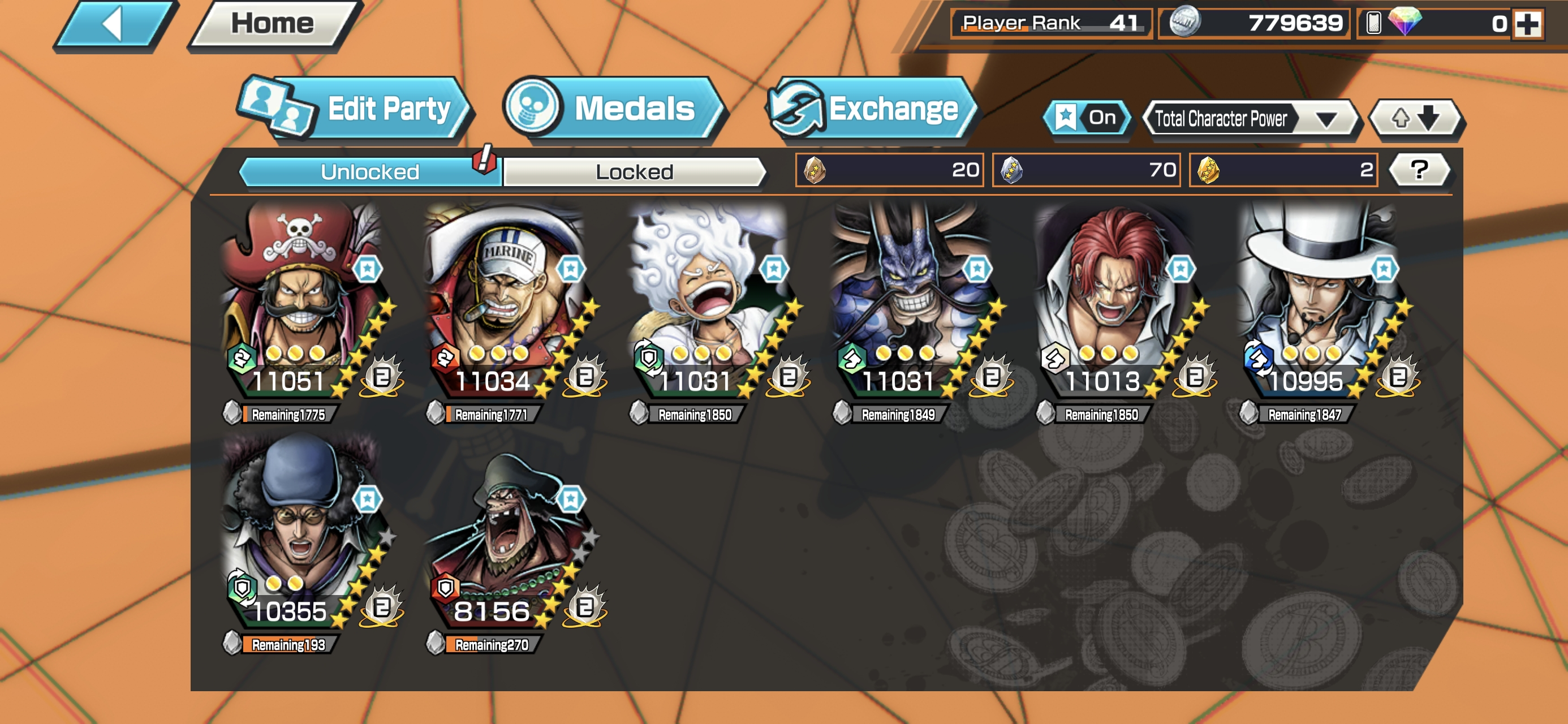Open help with the question mark button

[x=1419, y=169]
